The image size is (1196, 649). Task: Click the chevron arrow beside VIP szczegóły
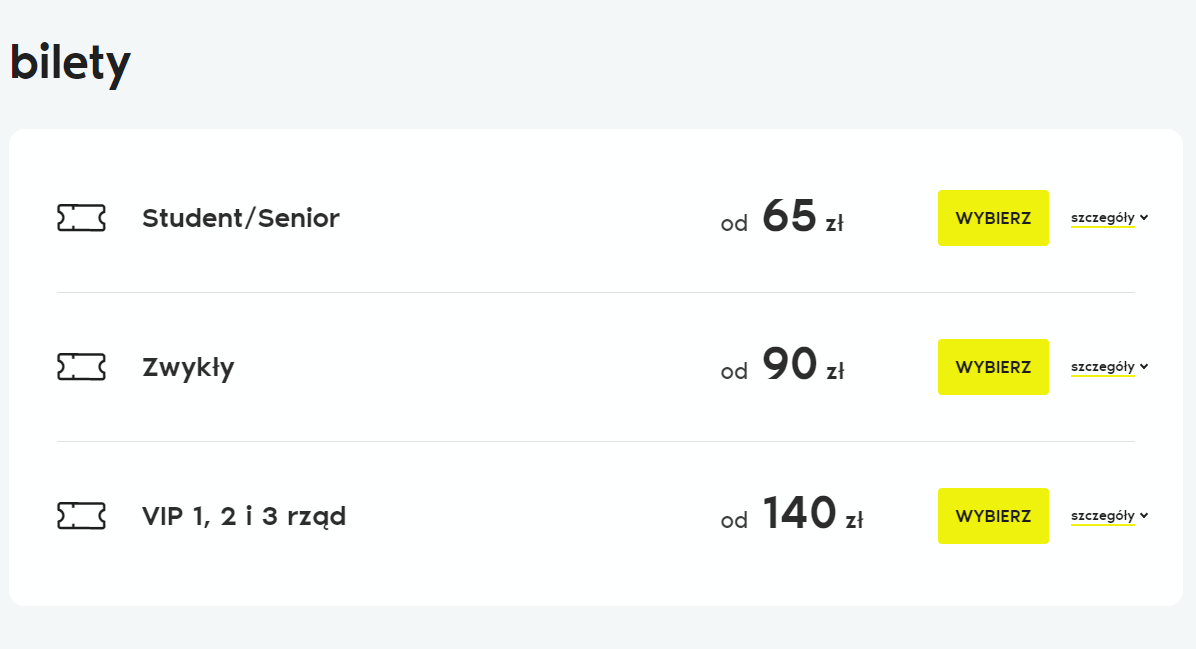(1143, 515)
